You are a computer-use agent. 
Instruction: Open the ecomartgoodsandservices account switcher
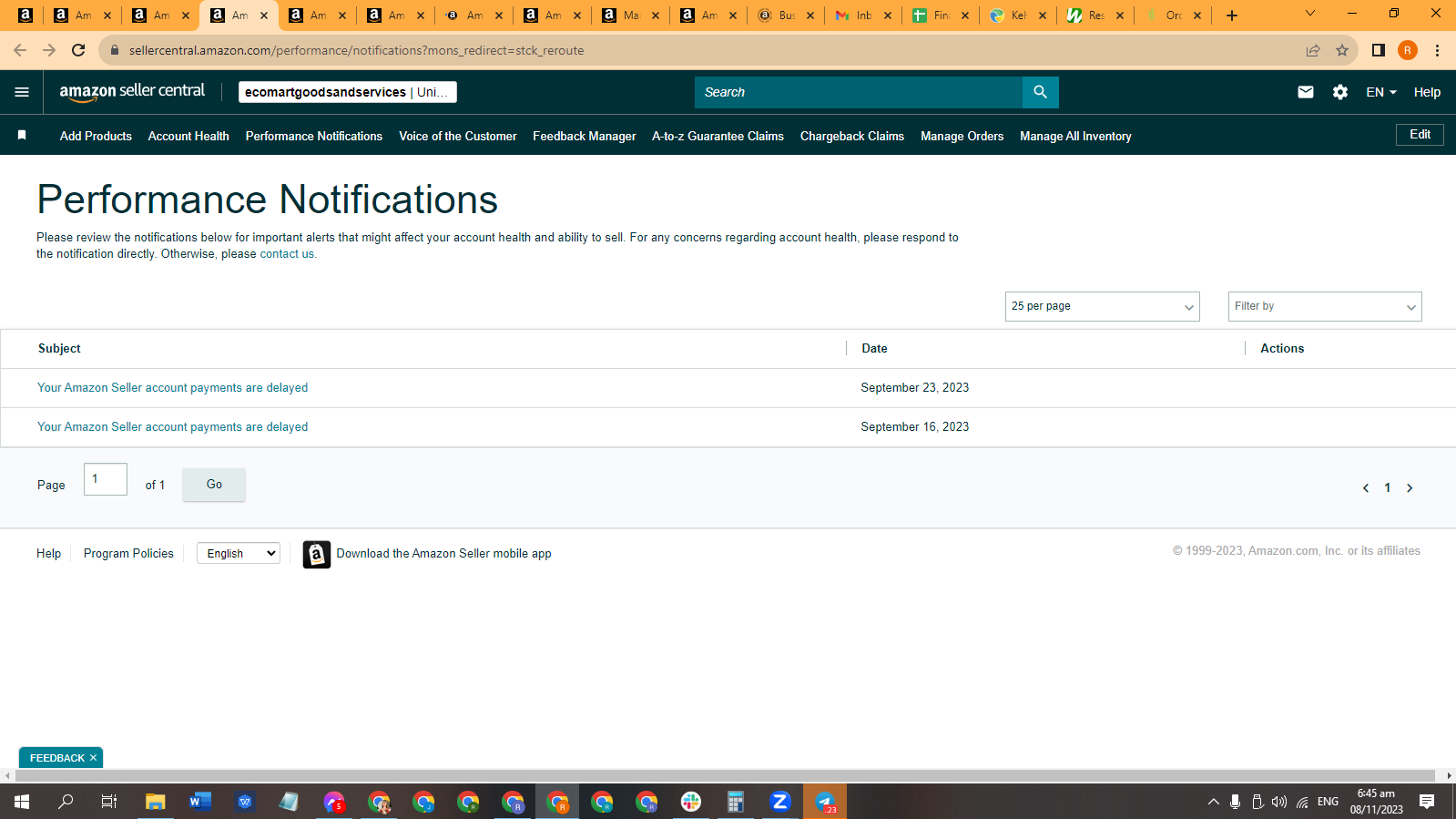click(347, 92)
